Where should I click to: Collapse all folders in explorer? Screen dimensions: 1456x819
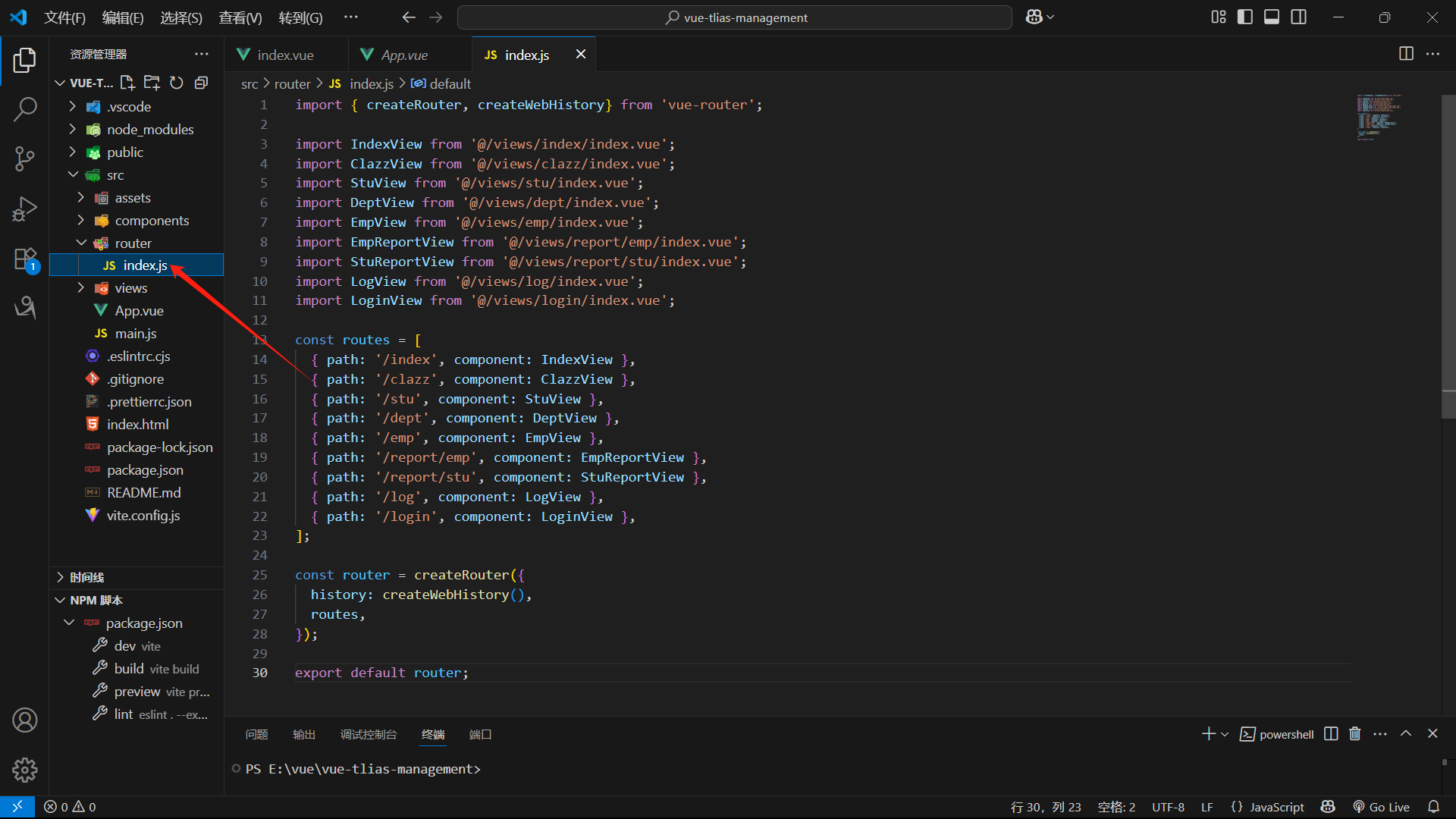coord(201,83)
